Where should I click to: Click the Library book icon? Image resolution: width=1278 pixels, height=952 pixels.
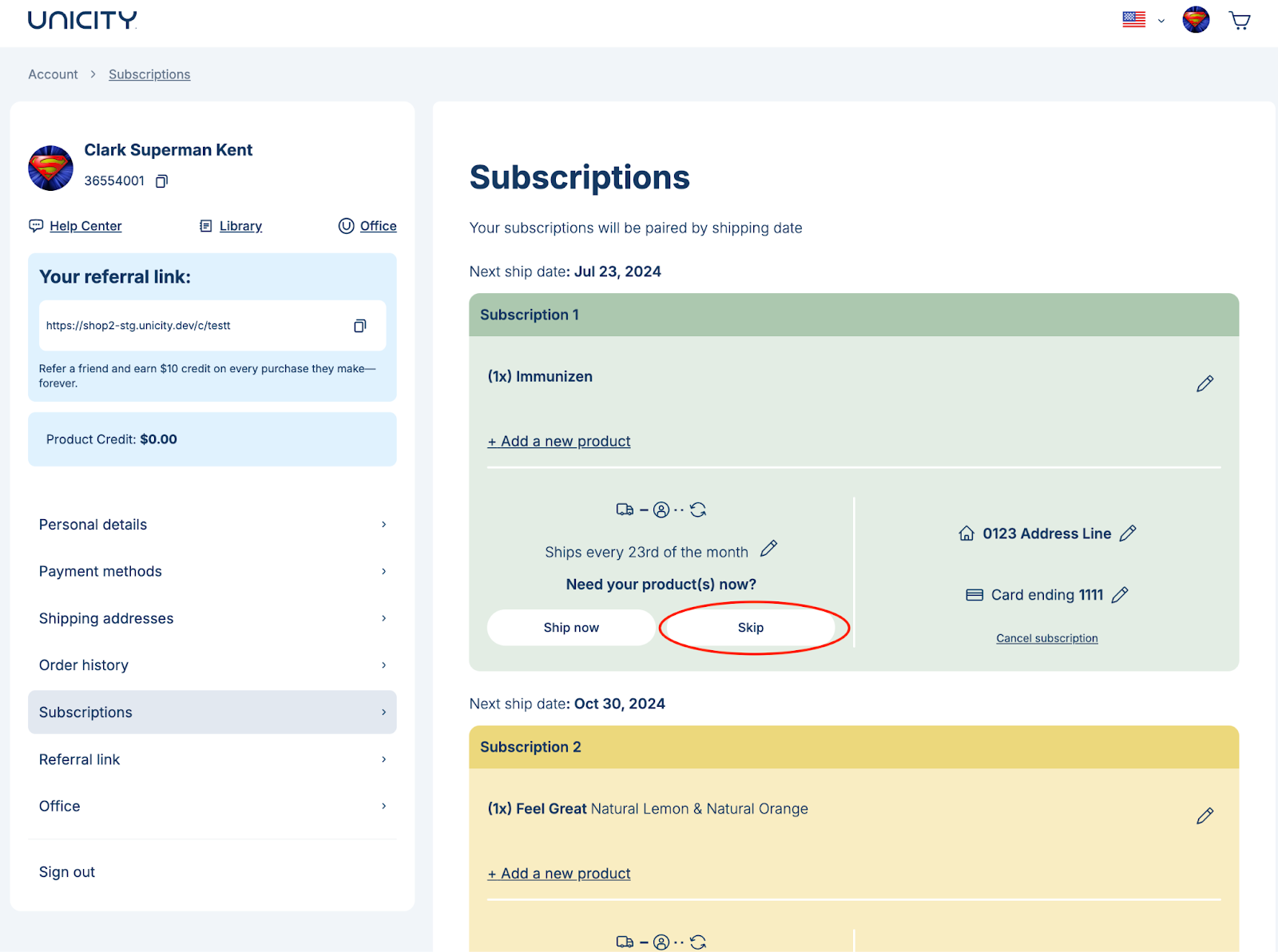pyautogui.click(x=206, y=226)
